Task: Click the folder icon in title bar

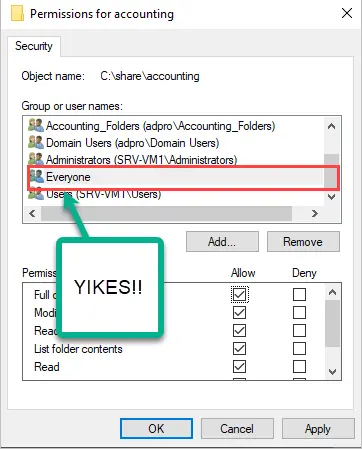Action: (17, 14)
